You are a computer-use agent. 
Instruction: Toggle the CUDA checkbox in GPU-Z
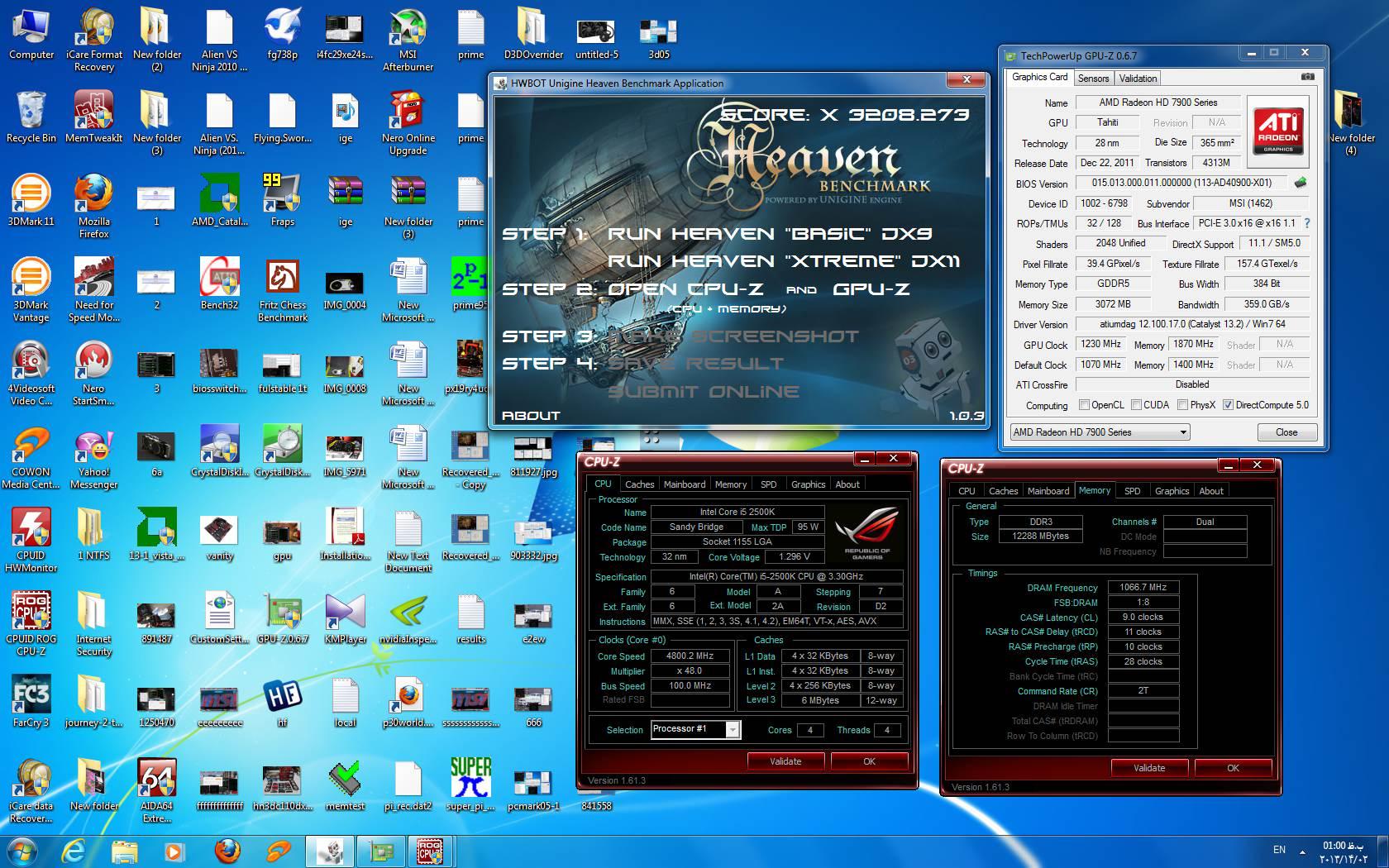click(1136, 405)
